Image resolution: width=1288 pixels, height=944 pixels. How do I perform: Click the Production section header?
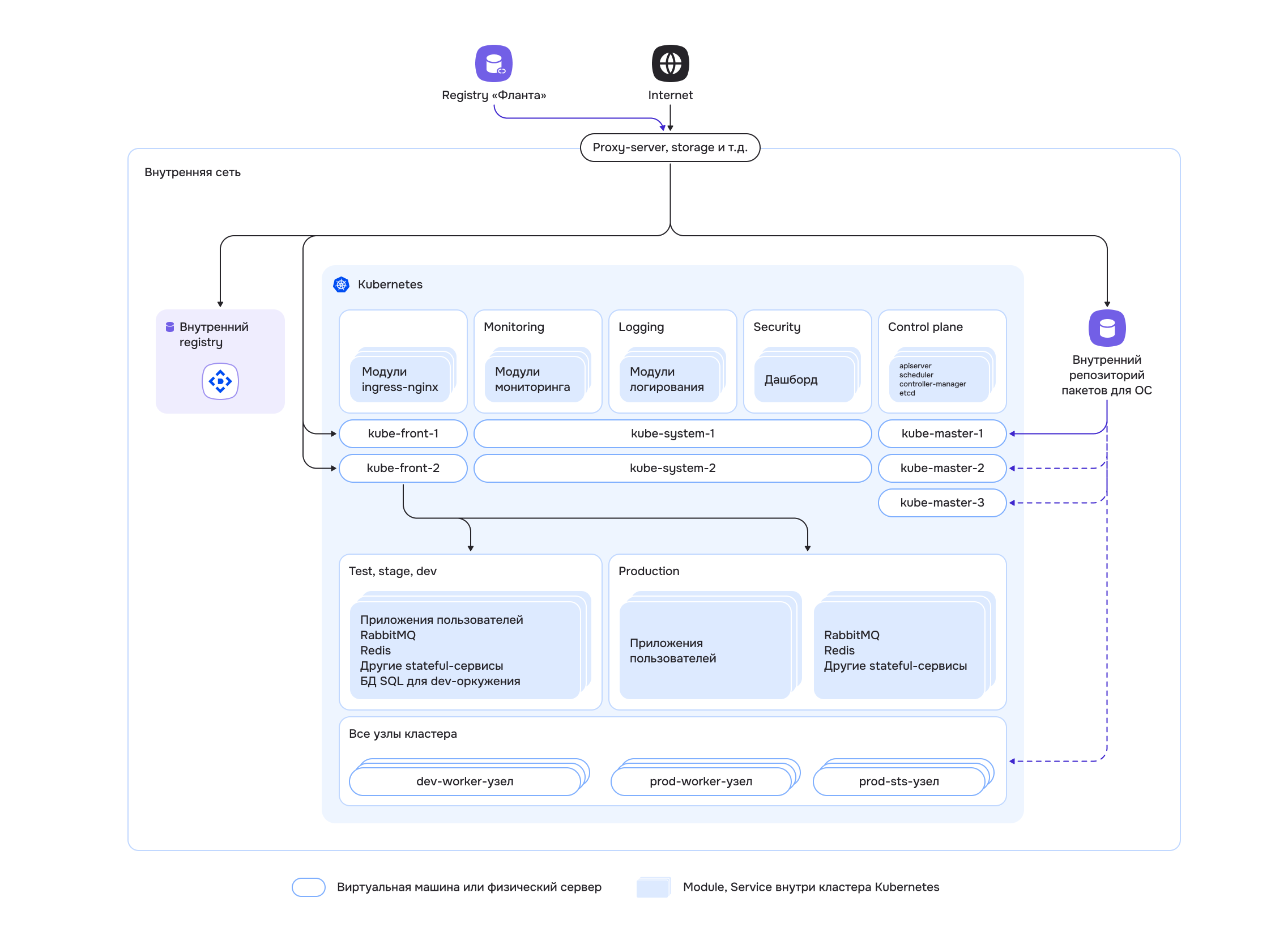649,570
